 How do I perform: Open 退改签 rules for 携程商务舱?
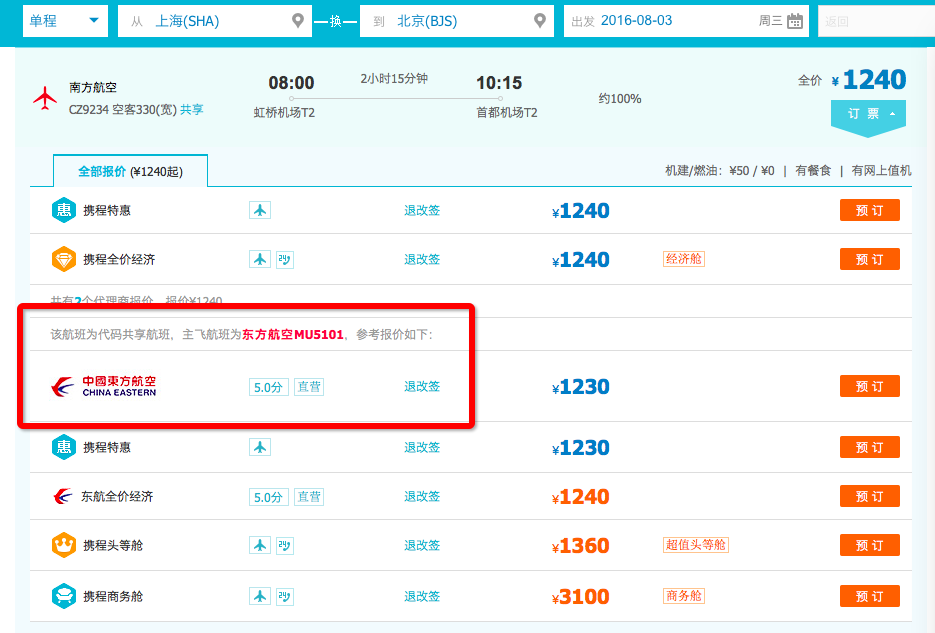pos(420,595)
